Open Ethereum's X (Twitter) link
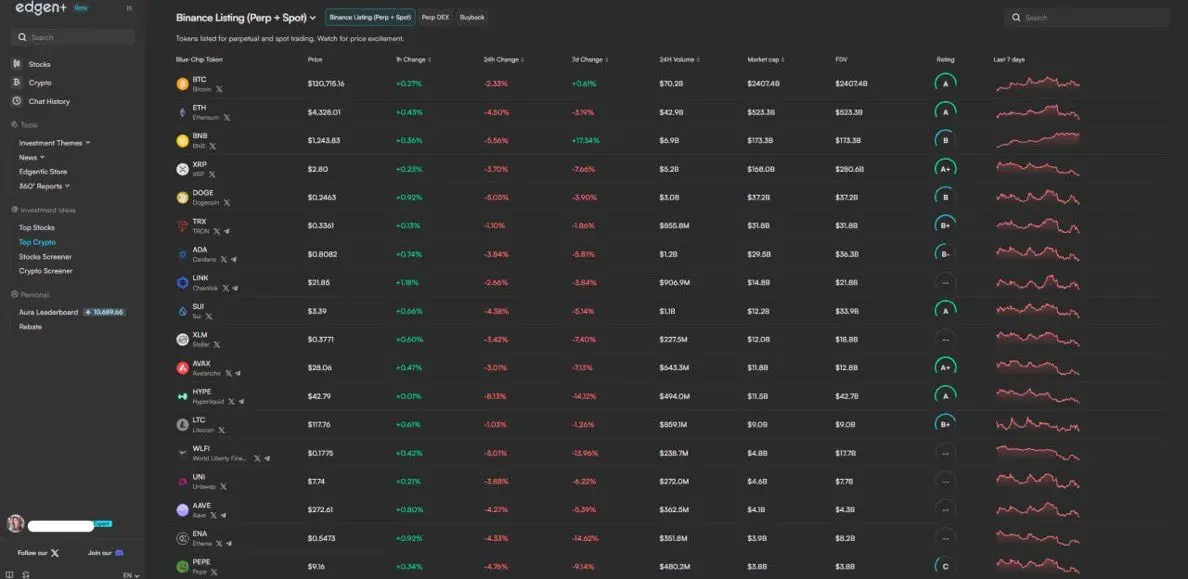 click(x=227, y=117)
